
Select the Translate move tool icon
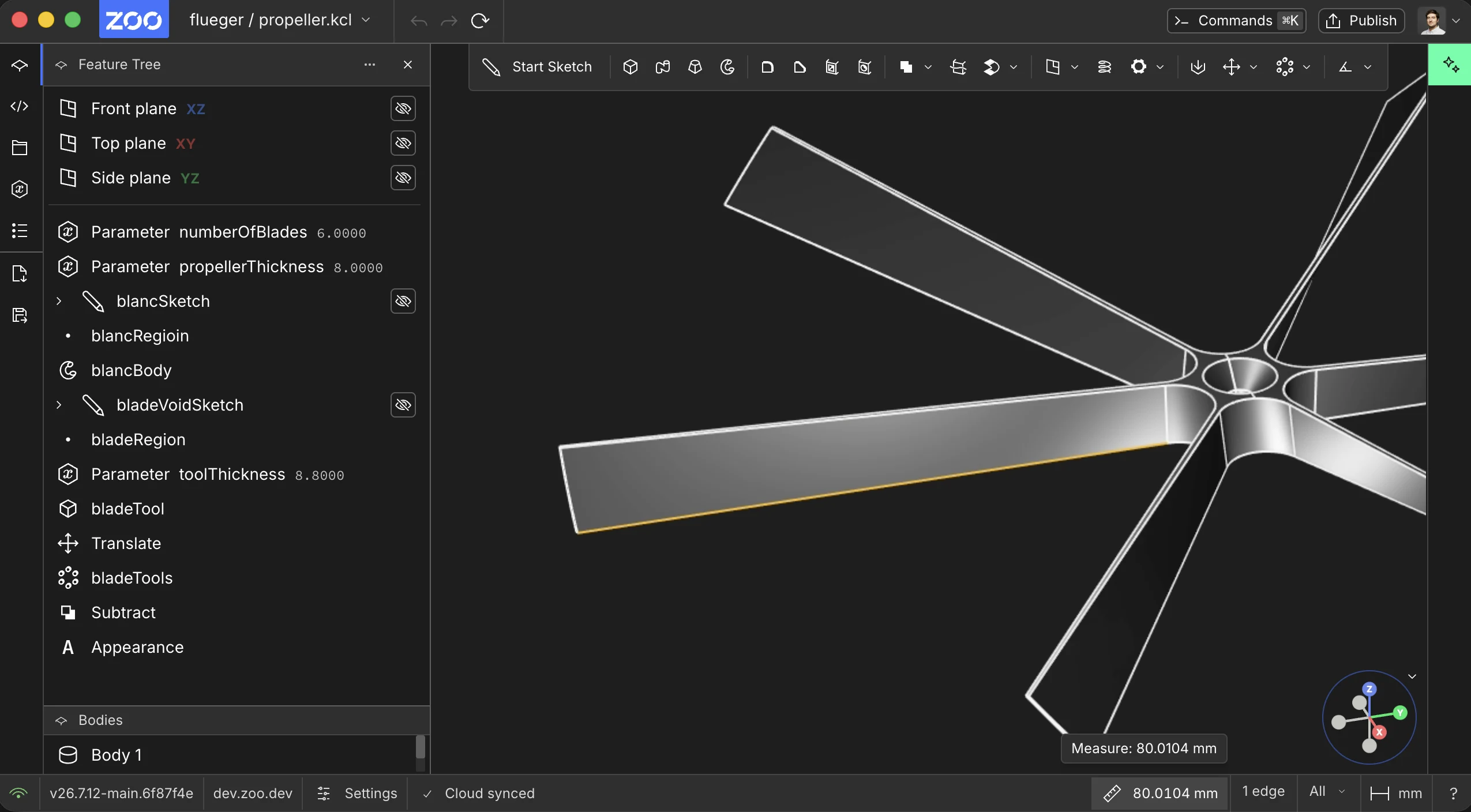pyautogui.click(x=1232, y=67)
